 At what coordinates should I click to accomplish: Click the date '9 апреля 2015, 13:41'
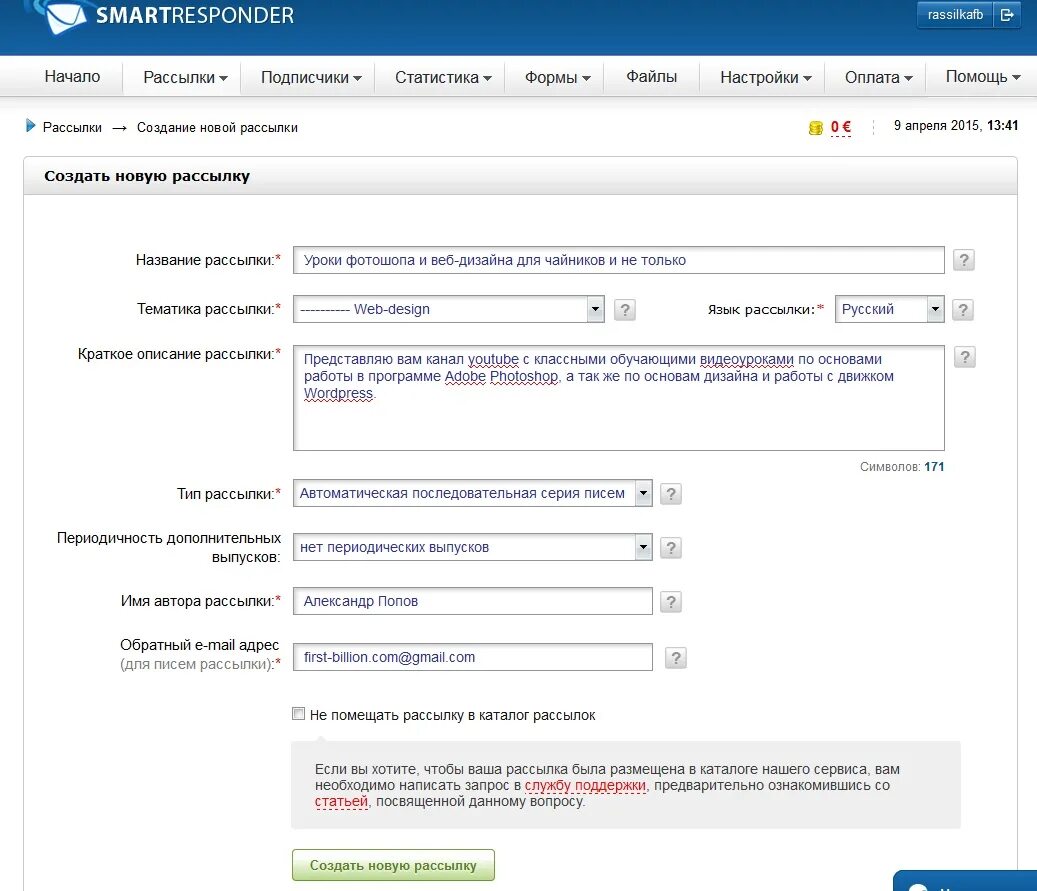tap(956, 125)
